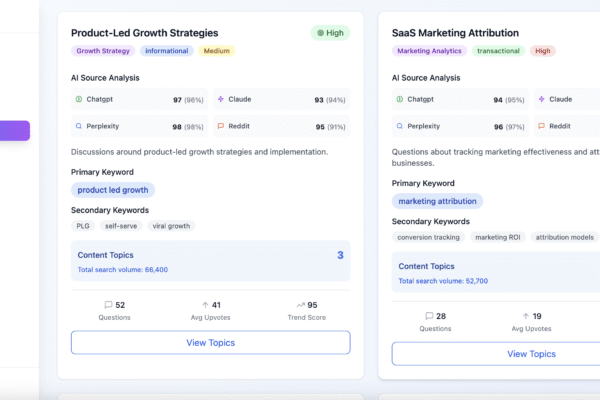The image size is (600, 400).
Task: Click the Reddit icon in SaaS Marketing Attribution card
Action: (x=541, y=126)
